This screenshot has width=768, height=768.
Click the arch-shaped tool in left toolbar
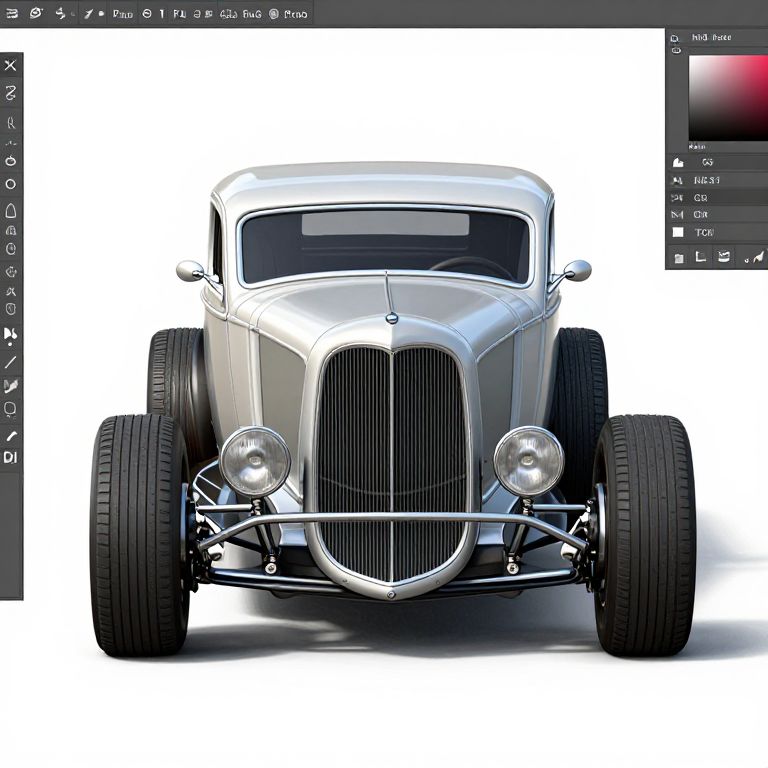tap(11, 211)
